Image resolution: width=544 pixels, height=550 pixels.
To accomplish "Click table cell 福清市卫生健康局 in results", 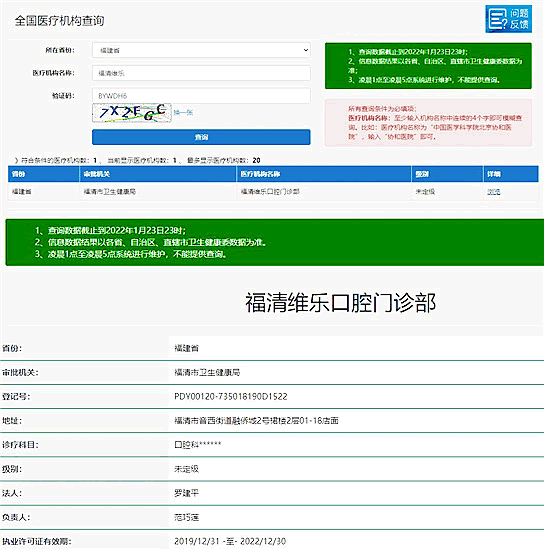I will click(110, 192).
